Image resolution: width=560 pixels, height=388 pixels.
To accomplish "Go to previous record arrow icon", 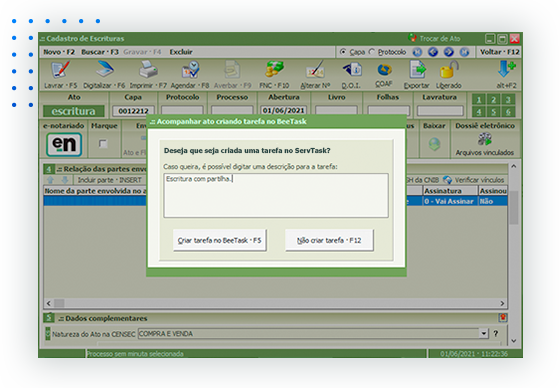I will 433,52.
